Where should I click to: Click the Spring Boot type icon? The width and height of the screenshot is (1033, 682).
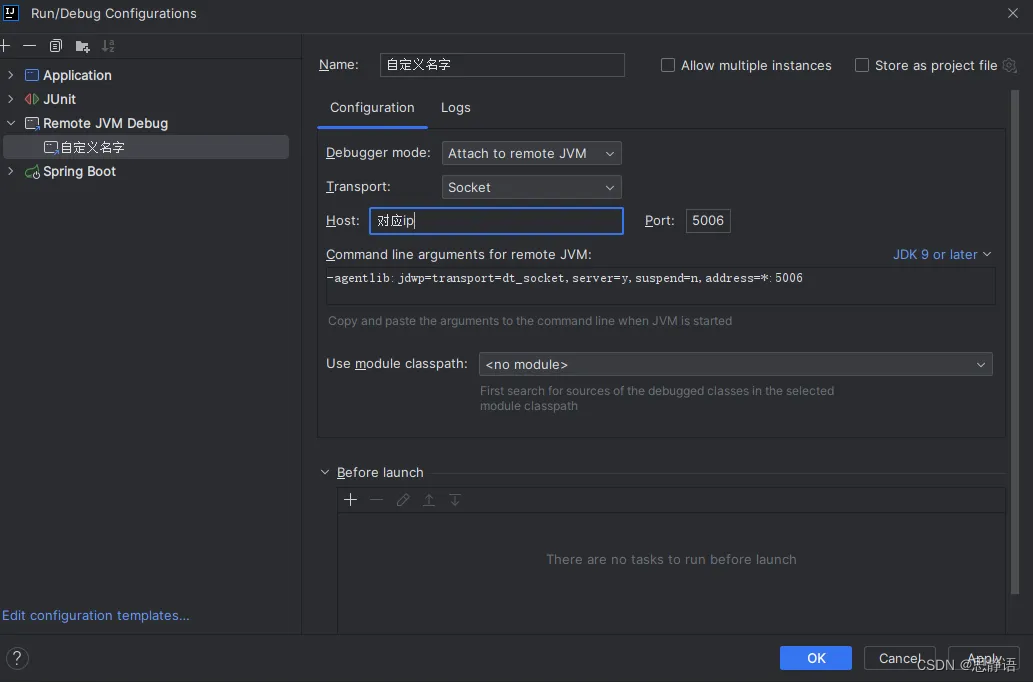pos(32,172)
